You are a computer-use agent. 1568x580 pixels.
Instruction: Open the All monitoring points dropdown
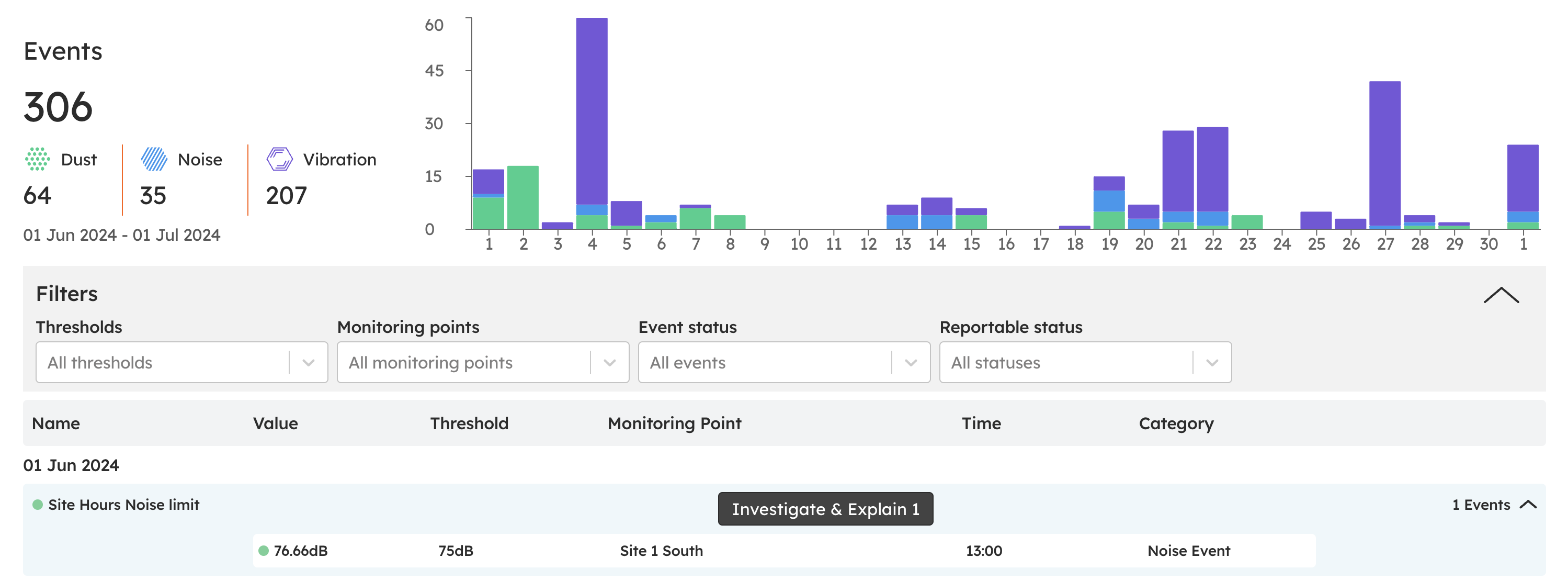[482, 362]
